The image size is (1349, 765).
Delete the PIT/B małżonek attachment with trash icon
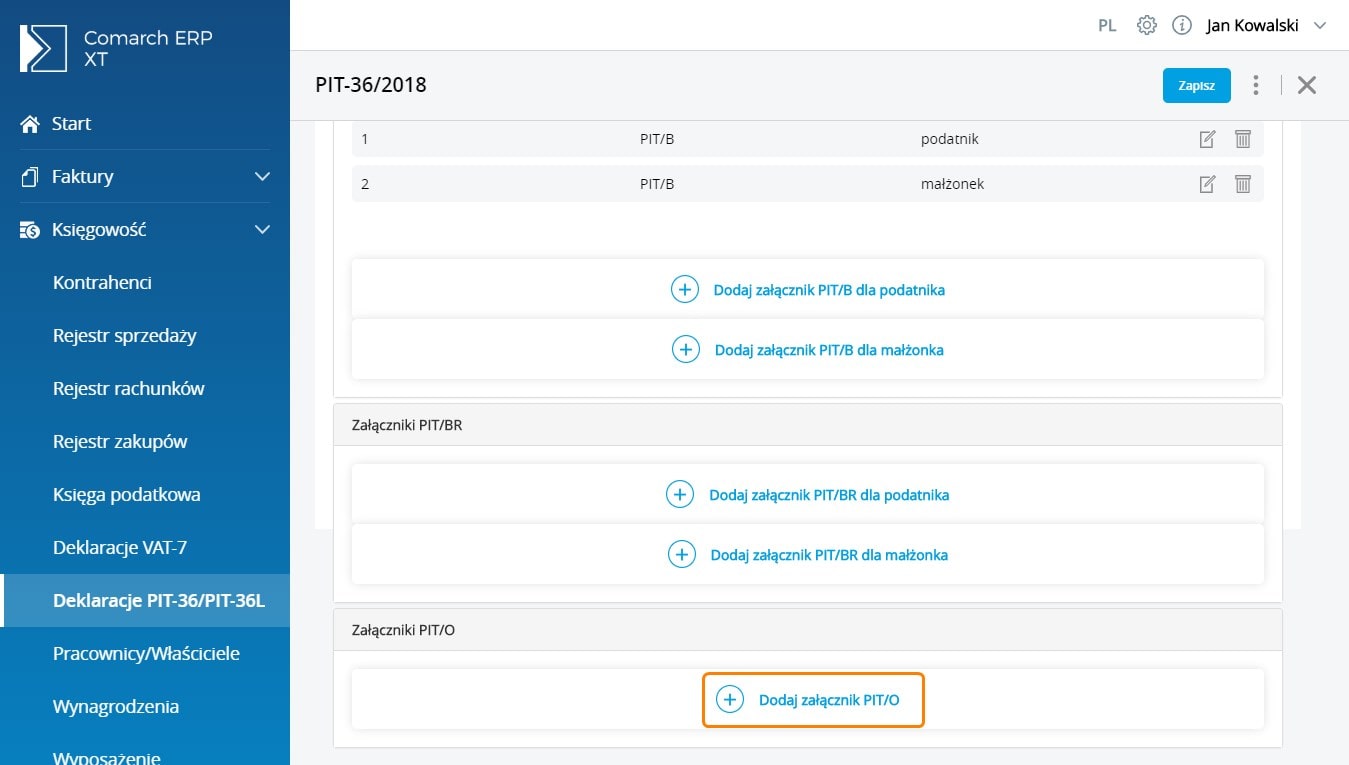pos(1242,184)
